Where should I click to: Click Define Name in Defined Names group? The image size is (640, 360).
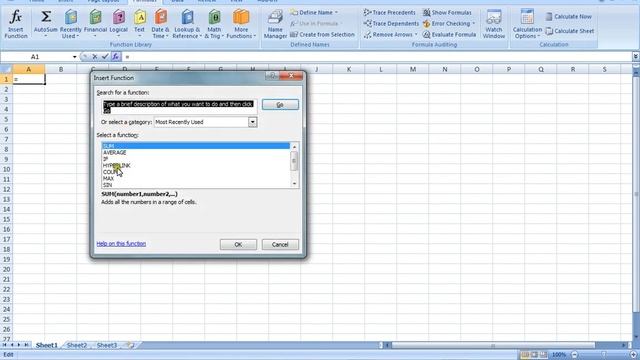click(x=314, y=13)
